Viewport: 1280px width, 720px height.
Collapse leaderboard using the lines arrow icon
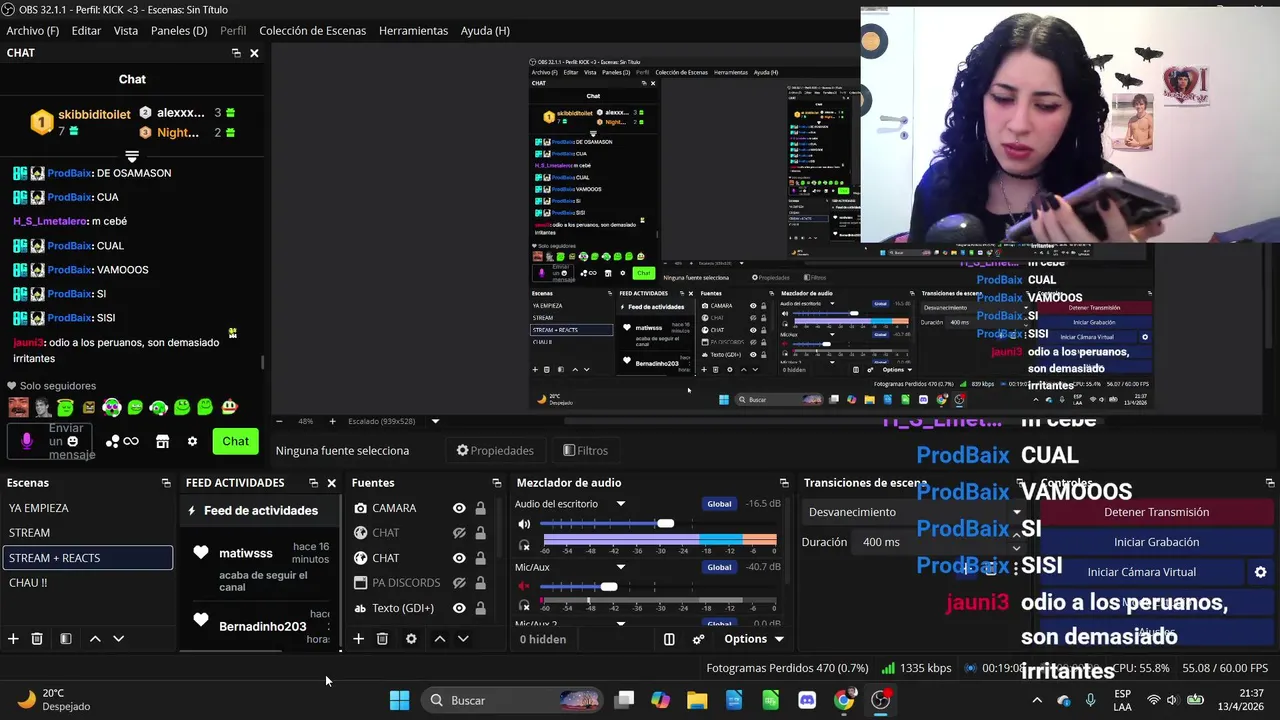click(x=132, y=156)
